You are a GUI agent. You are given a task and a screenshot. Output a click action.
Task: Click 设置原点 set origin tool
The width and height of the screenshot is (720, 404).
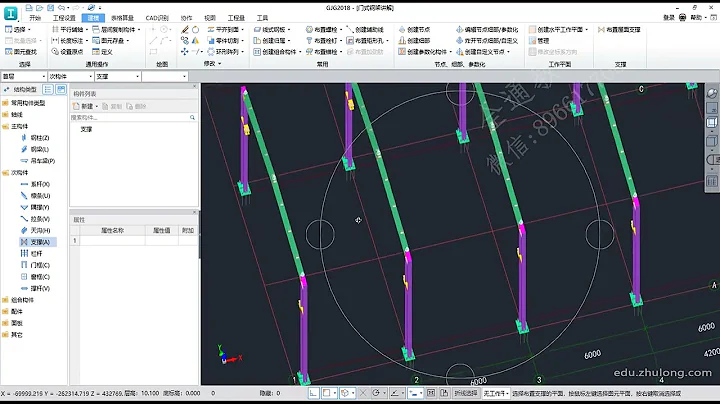coord(67,52)
